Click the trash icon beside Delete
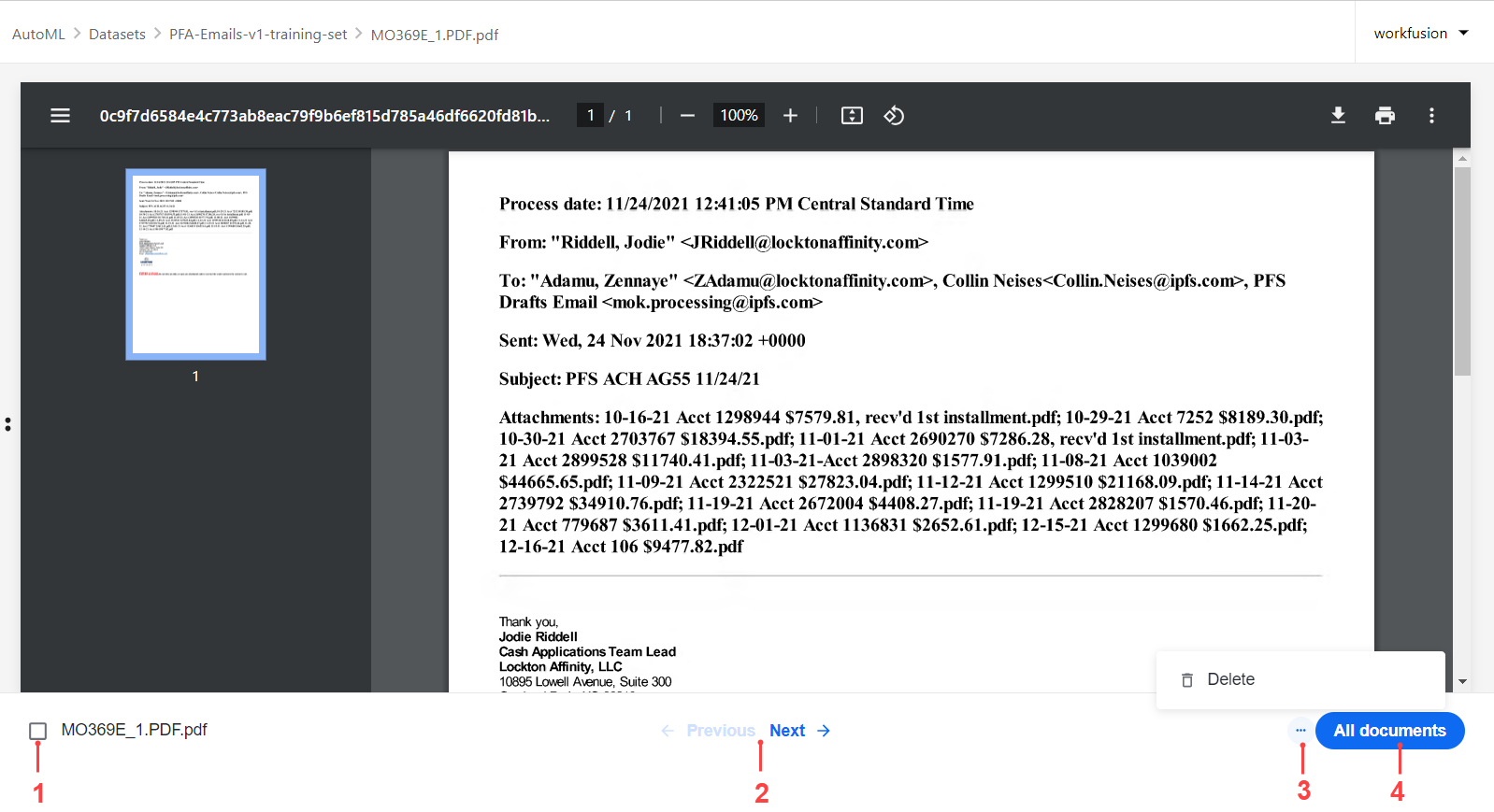The image size is (1494, 812). click(x=1187, y=680)
